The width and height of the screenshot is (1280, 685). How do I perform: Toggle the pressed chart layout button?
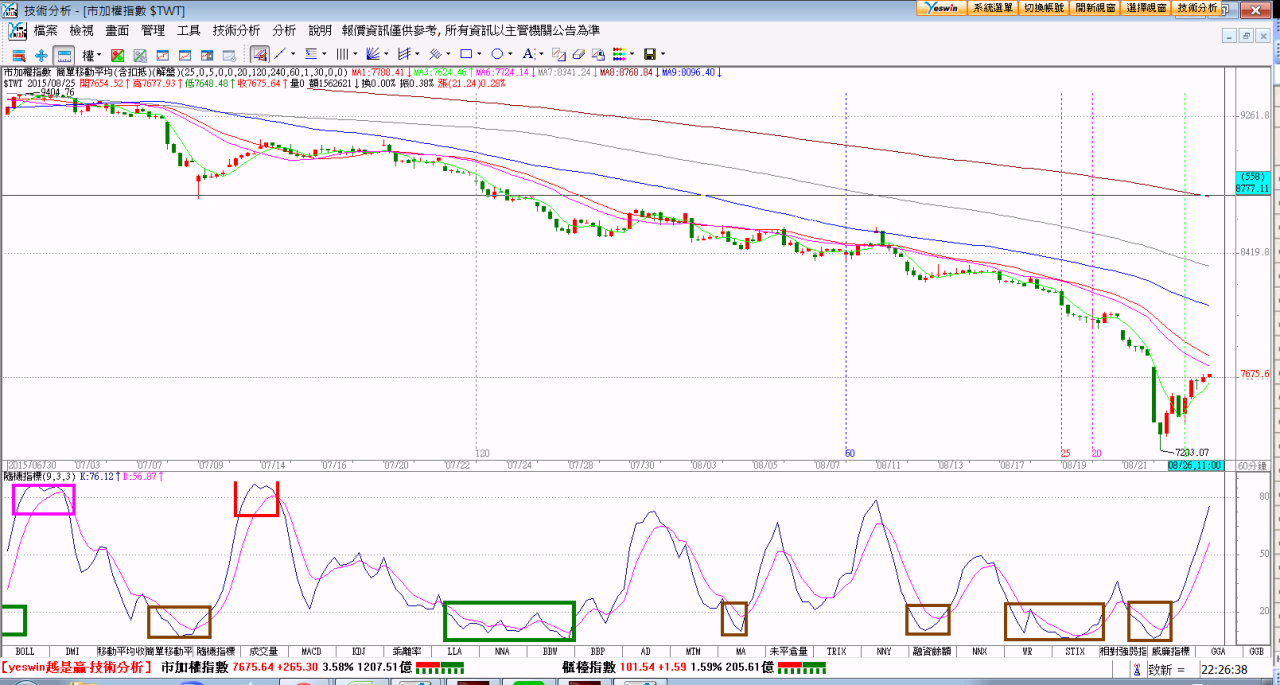point(64,54)
